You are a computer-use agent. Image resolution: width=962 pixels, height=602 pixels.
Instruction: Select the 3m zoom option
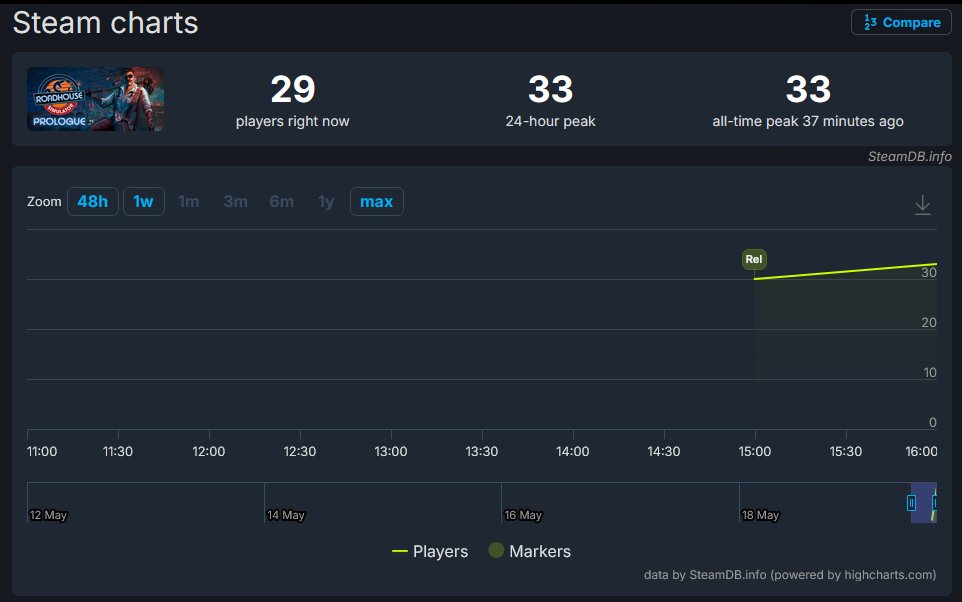click(x=236, y=201)
